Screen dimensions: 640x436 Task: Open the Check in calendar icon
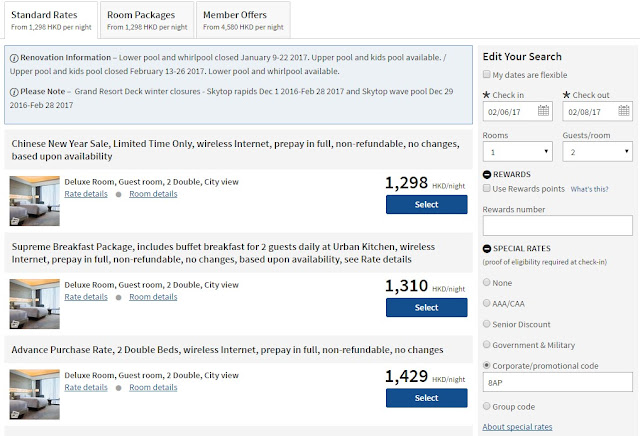(545, 111)
